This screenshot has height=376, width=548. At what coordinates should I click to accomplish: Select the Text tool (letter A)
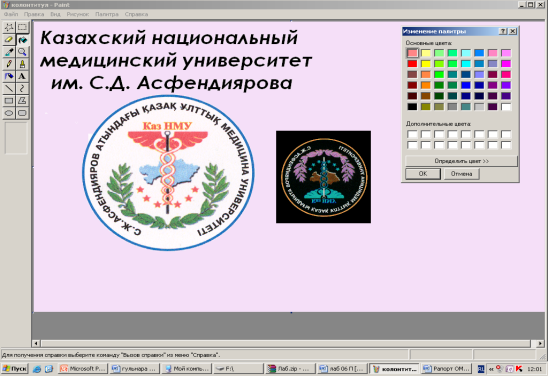pyautogui.click(x=22, y=76)
